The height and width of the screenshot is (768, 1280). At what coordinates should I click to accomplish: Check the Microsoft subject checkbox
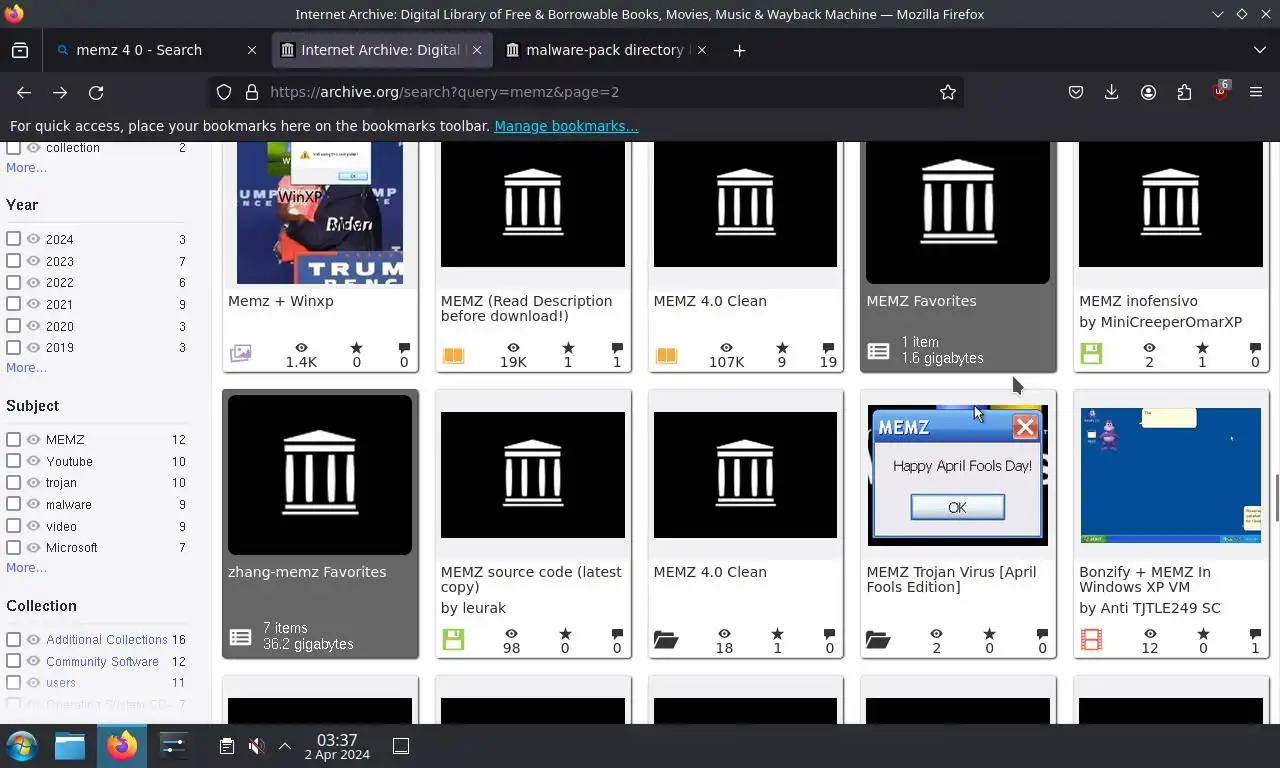coord(13,547)
